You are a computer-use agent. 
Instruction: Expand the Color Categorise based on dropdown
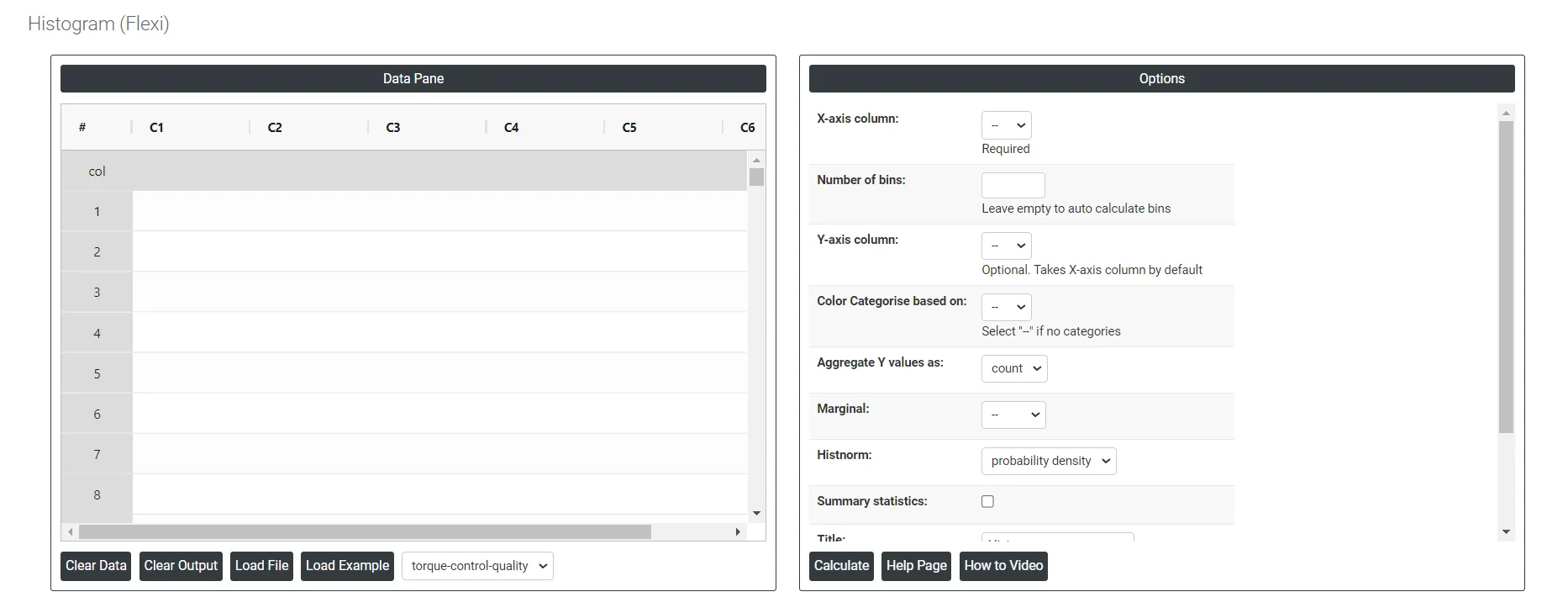[1006, 307]
